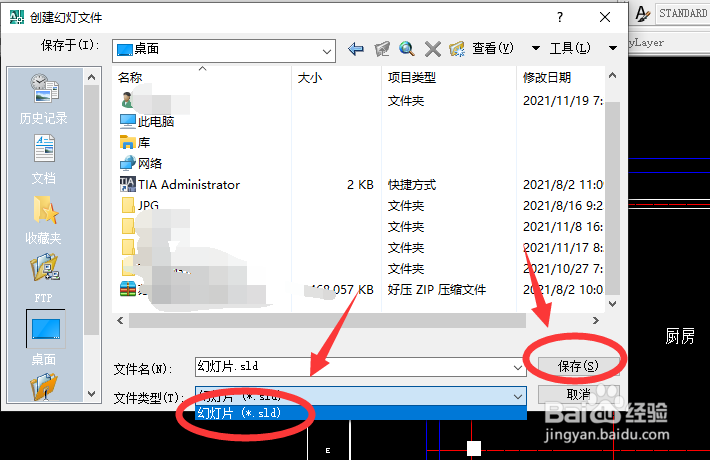
Task: Click the 厨房 label in AutoCAD drawing
Action: [x=680, y=336]
